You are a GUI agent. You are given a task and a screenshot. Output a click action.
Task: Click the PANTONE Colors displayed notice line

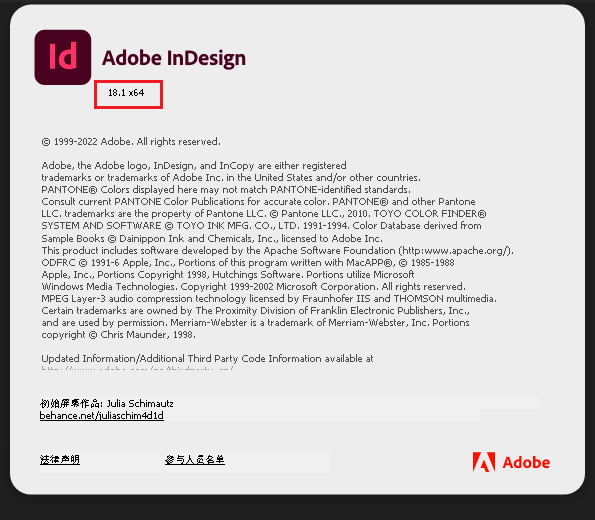(x=226, y=189)
